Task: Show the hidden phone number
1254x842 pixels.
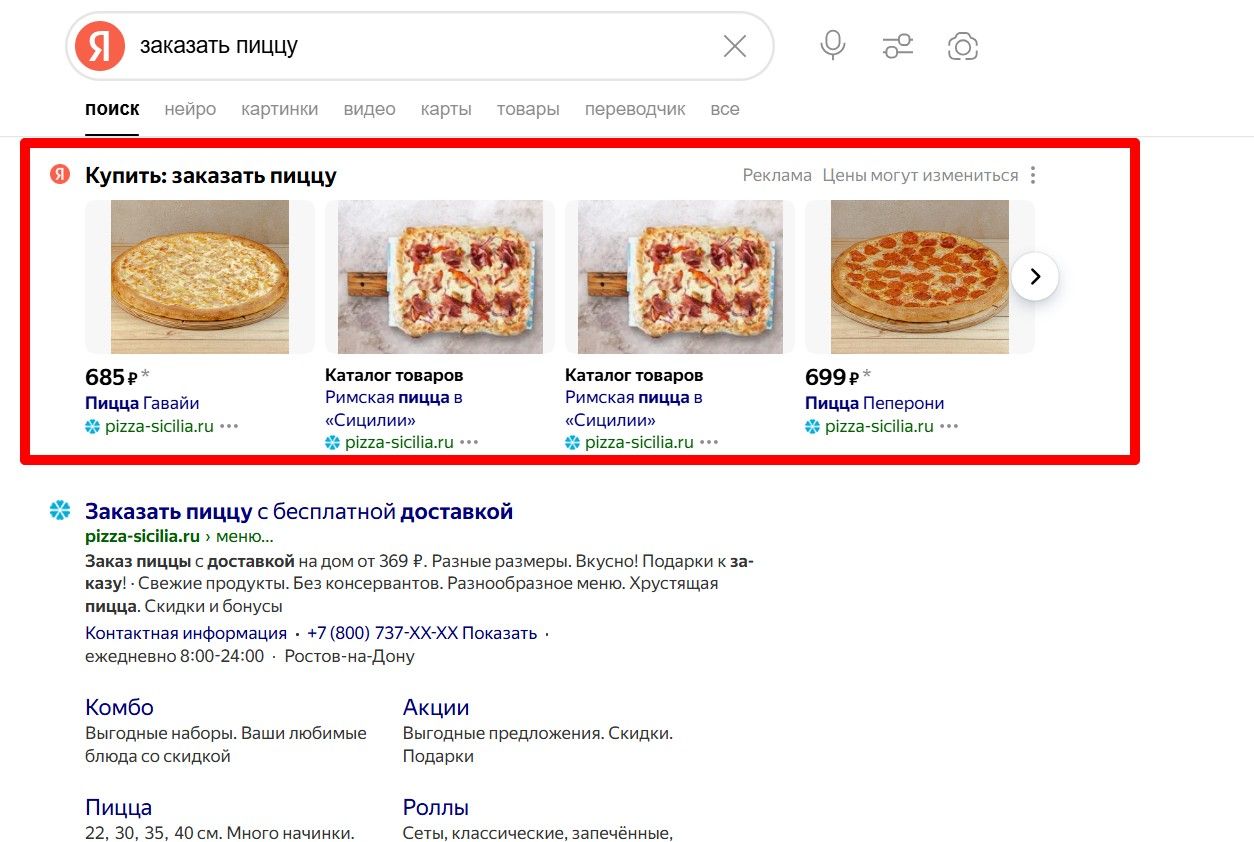Action: pyautogui.click(x=499, y=633)
